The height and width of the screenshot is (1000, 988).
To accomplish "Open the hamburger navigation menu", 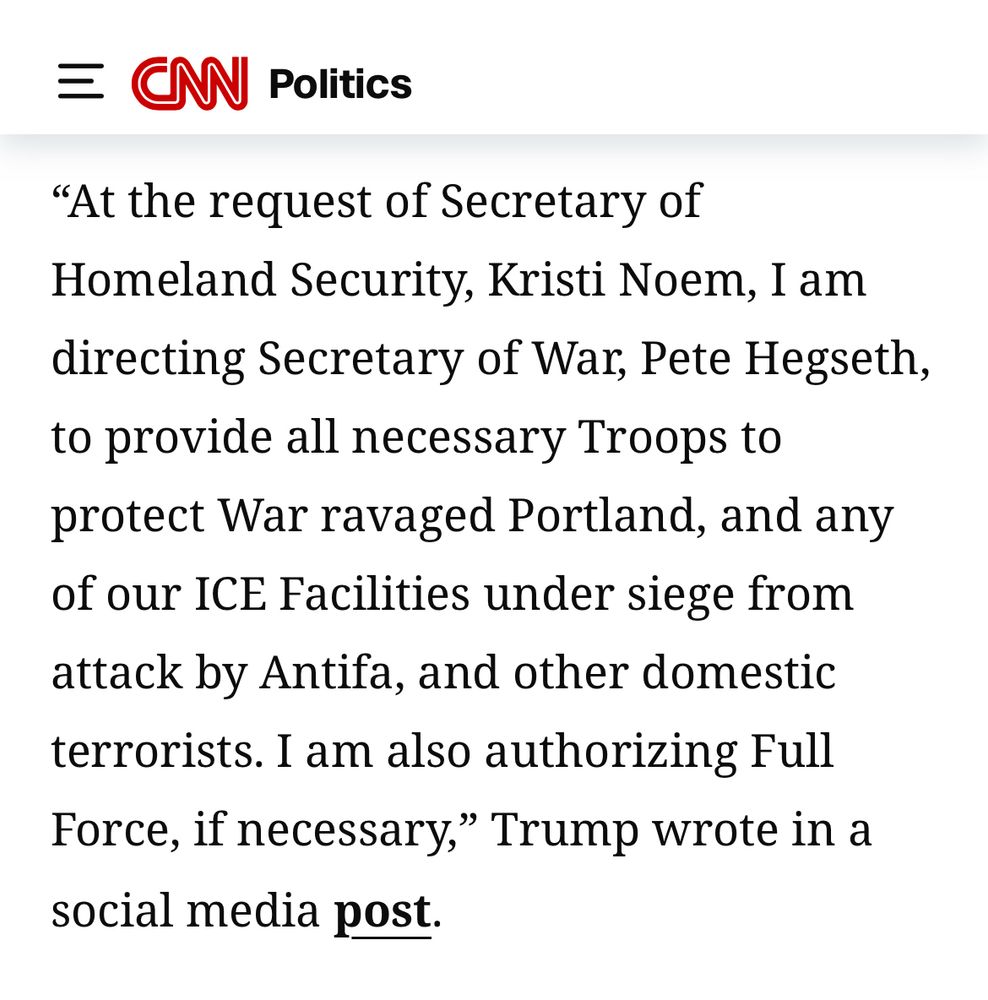I will point(80,82).
